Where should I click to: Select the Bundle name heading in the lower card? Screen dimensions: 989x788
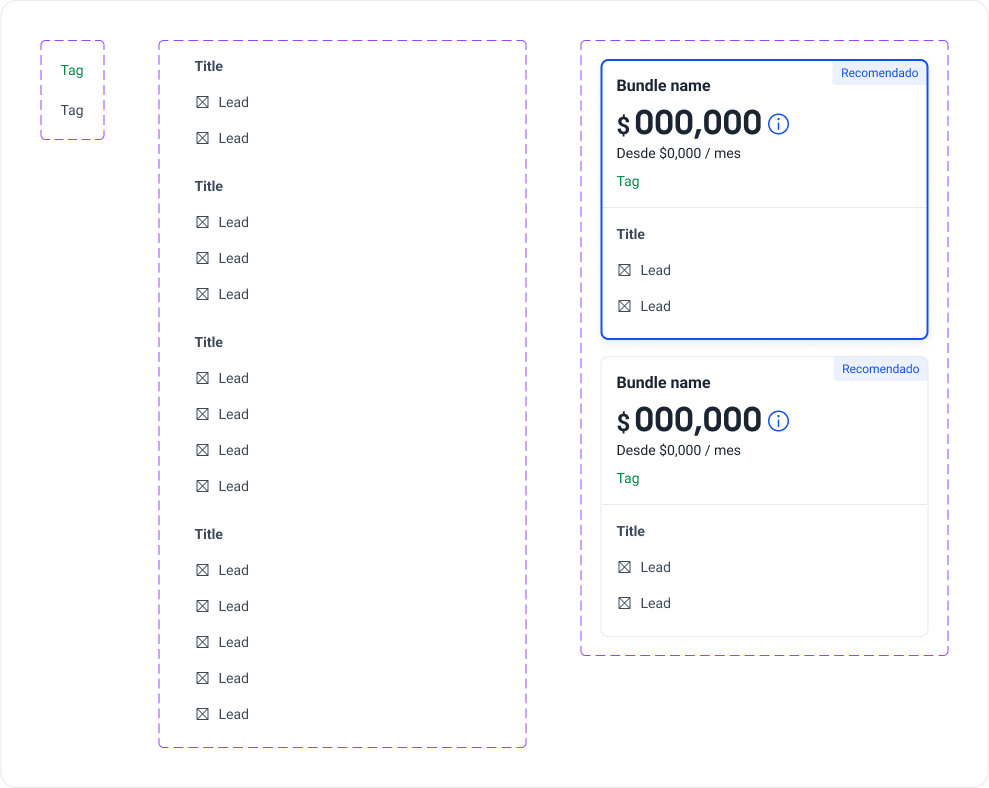pos(663,383)
